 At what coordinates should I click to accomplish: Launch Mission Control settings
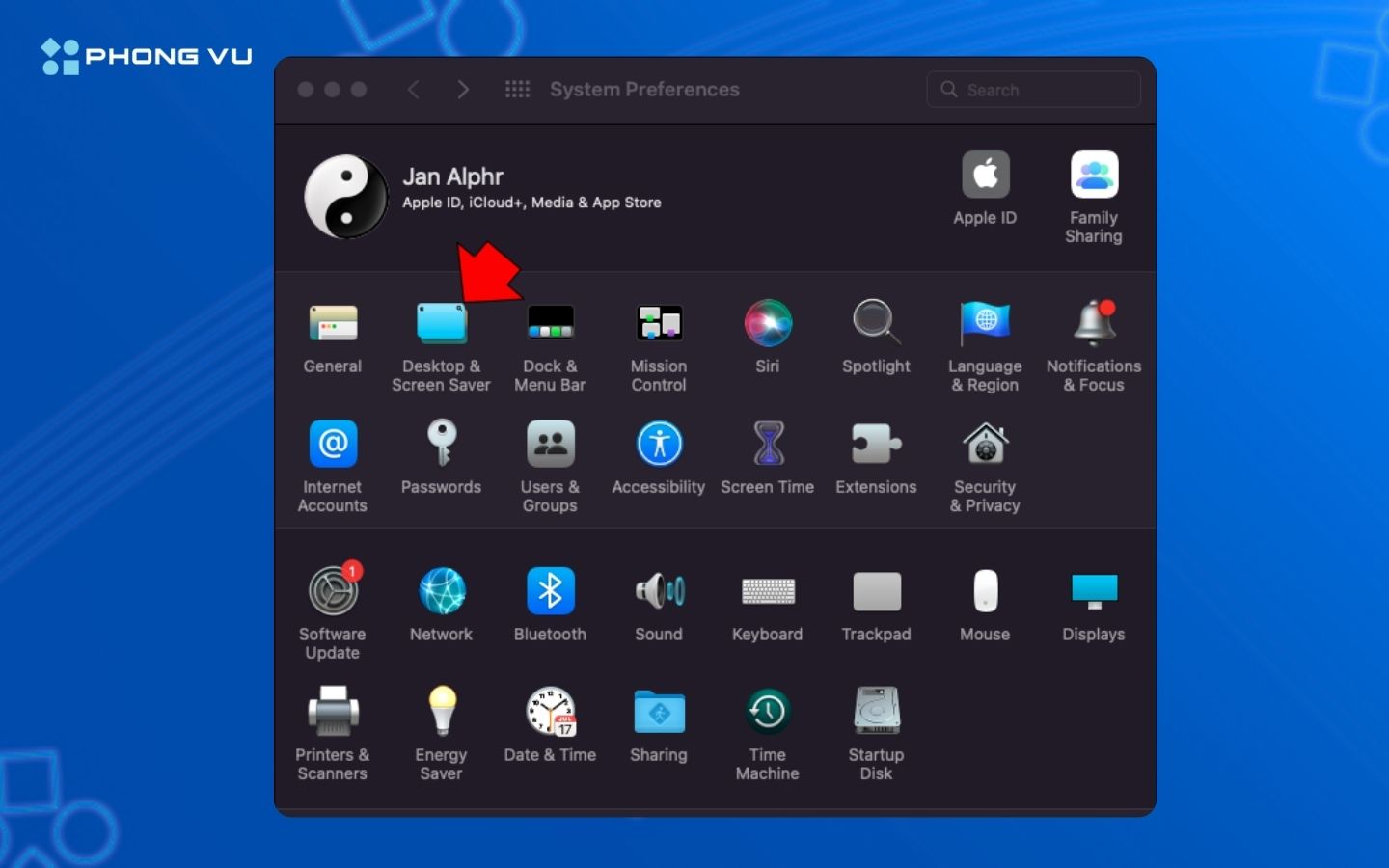[x=659, y=324]
